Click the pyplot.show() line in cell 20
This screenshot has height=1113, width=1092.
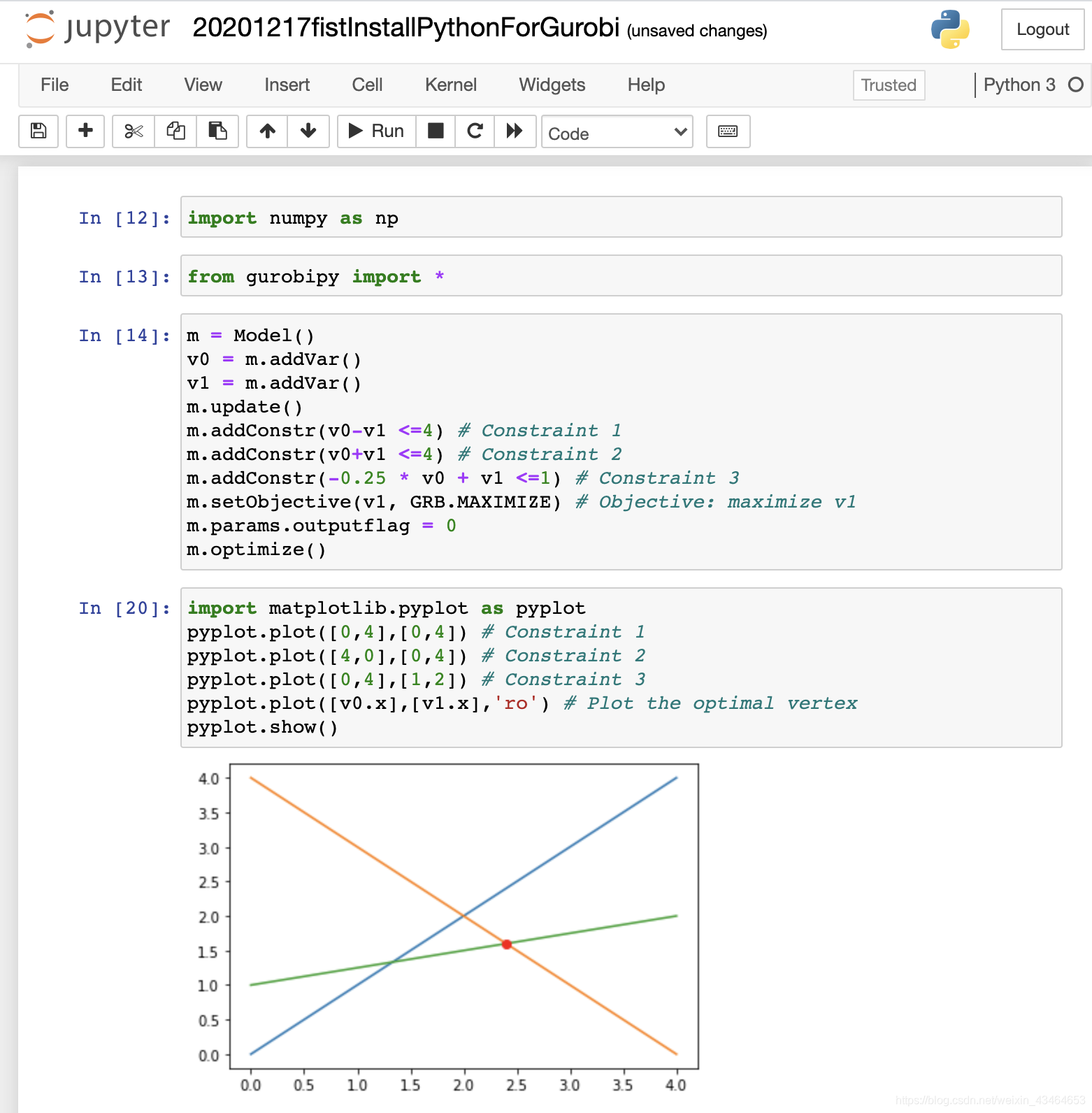(262, 727)
